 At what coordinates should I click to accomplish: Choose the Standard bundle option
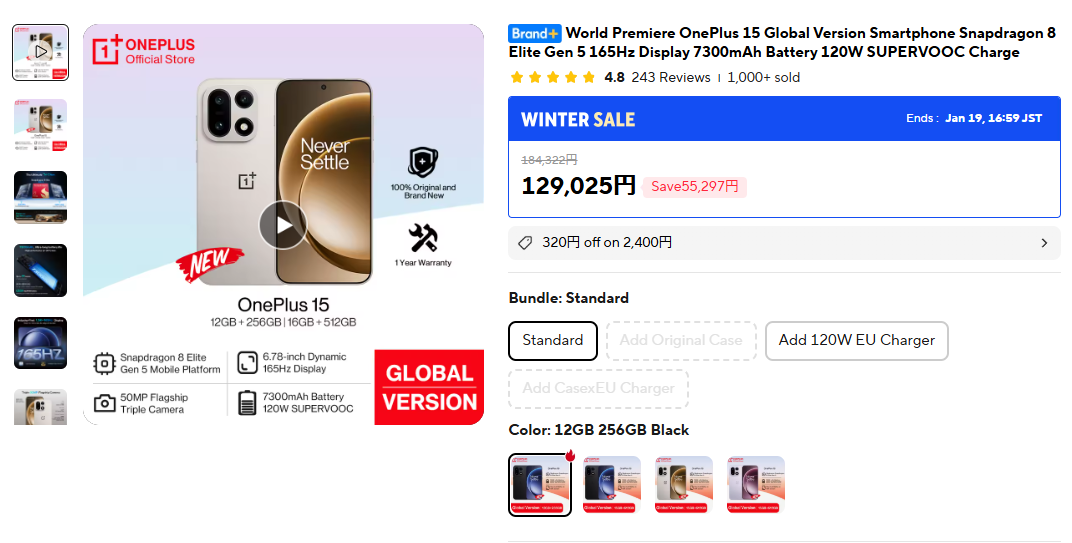pos(553,341)
